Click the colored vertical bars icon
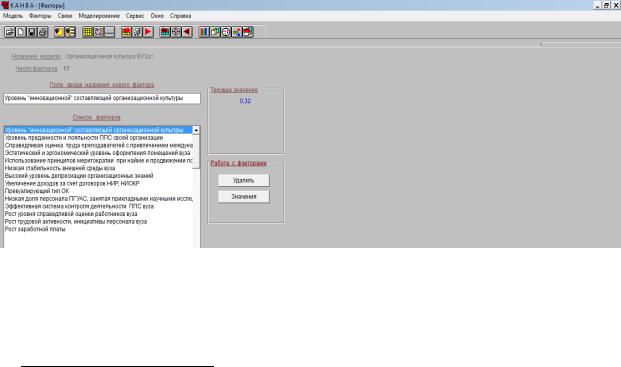 204,32
